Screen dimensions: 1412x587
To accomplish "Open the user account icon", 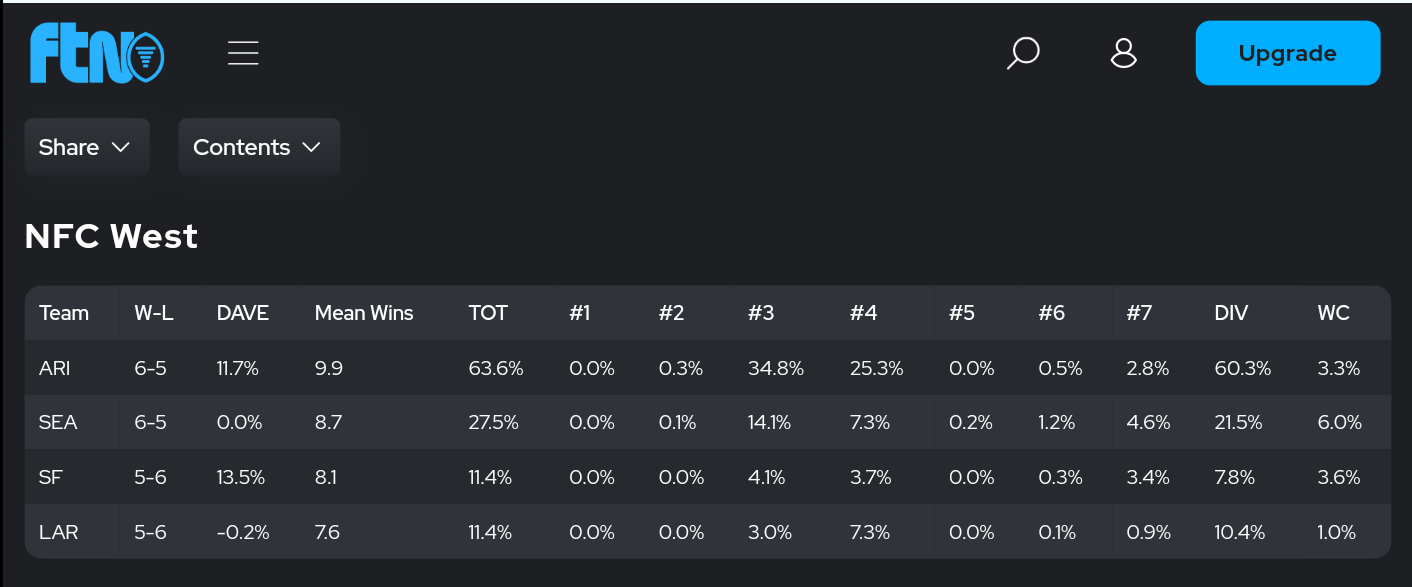I will [1124, 53].
